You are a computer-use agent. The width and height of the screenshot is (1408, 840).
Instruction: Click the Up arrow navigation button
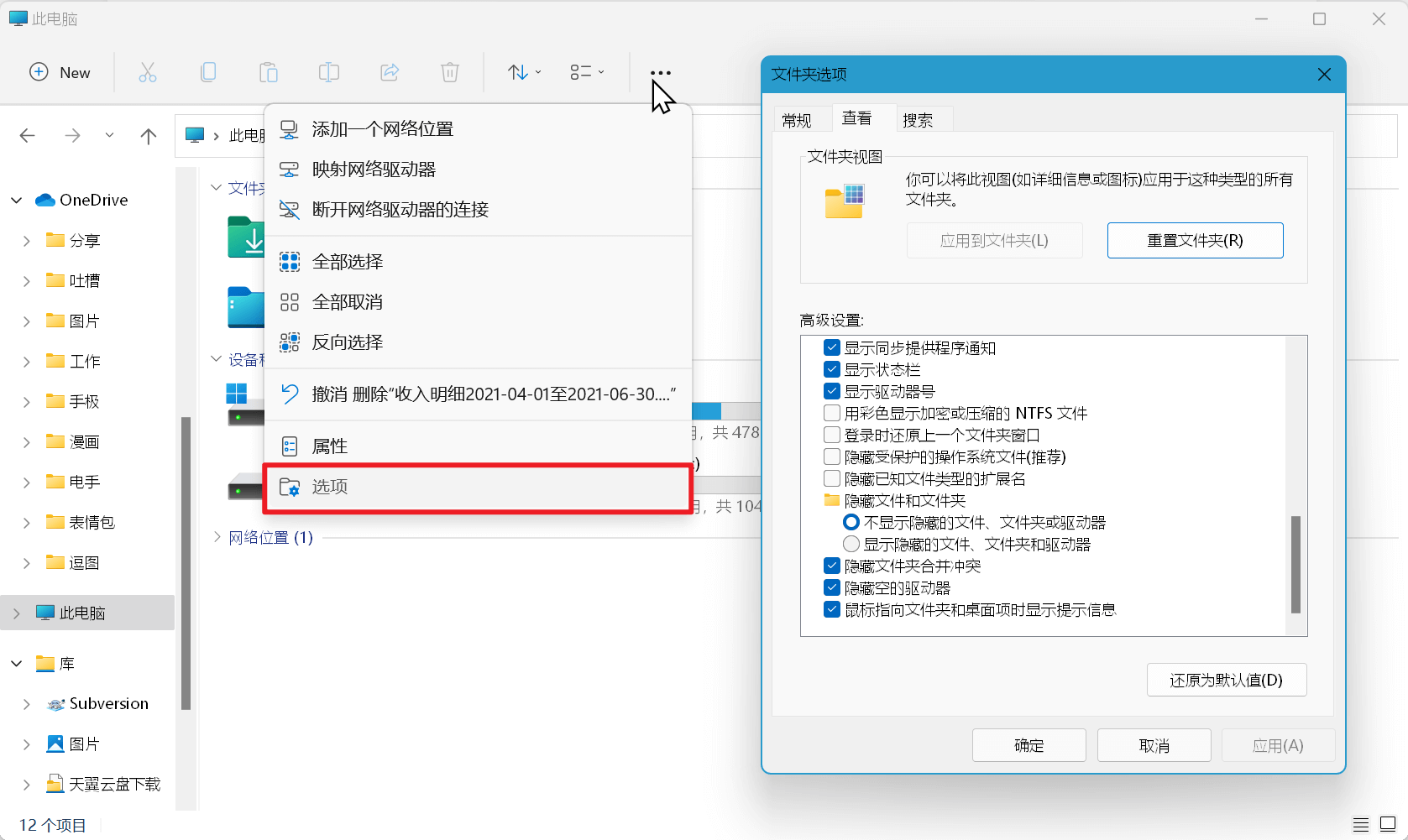[149, 136]
